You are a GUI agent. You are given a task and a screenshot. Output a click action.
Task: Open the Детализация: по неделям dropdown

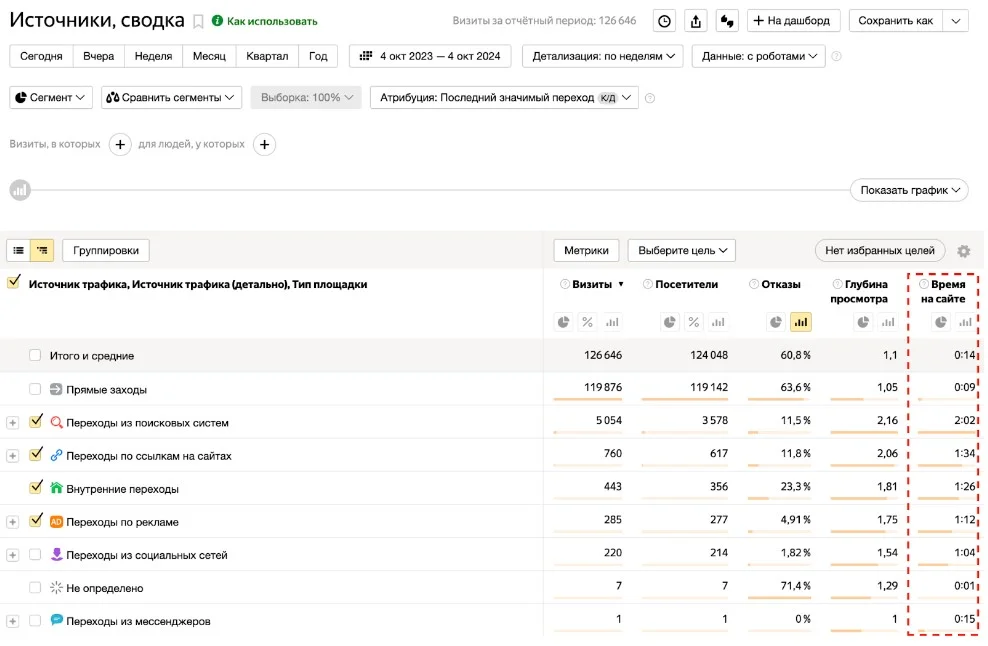pos(602,56)
